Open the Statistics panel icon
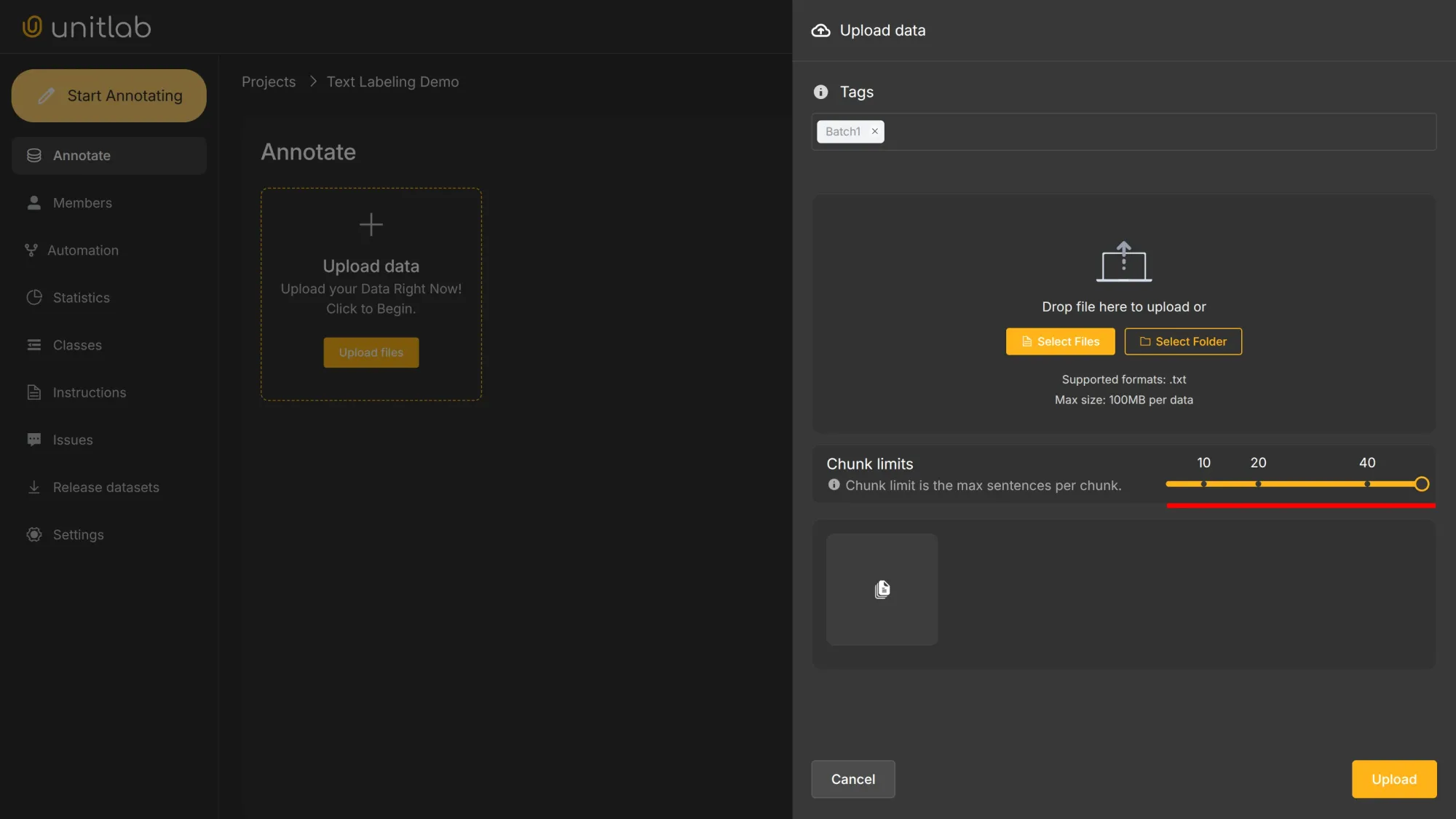The width and height of the screenshot is (1456, 819). (x=33, y=297)
